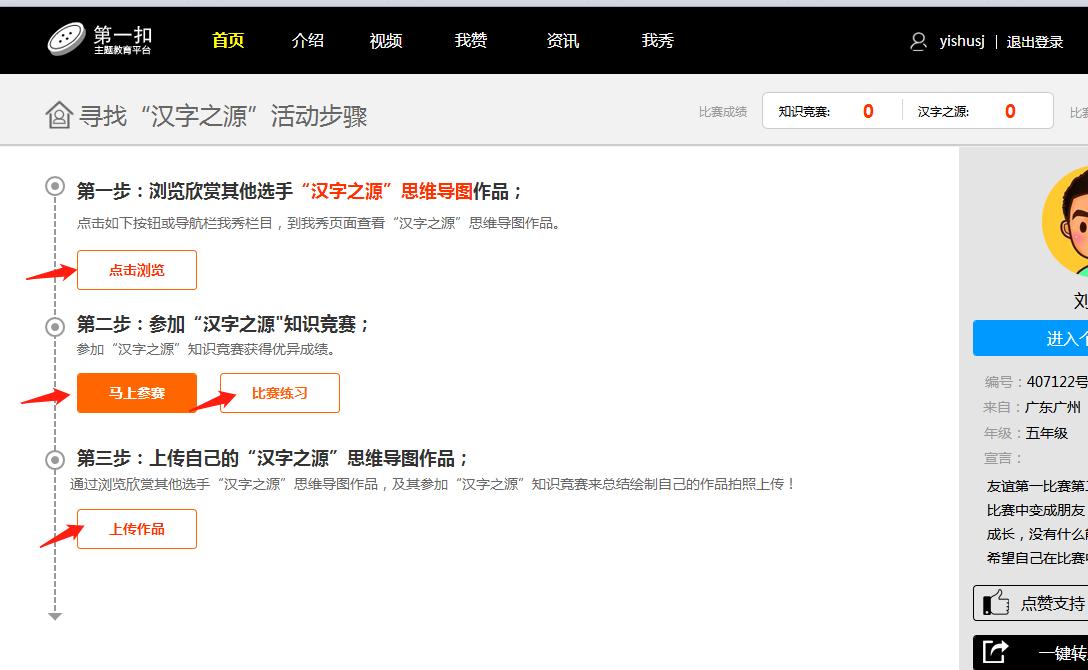Click the down arrow ending the steps timeline
The image size is (1088, 670).
point(55,616)
